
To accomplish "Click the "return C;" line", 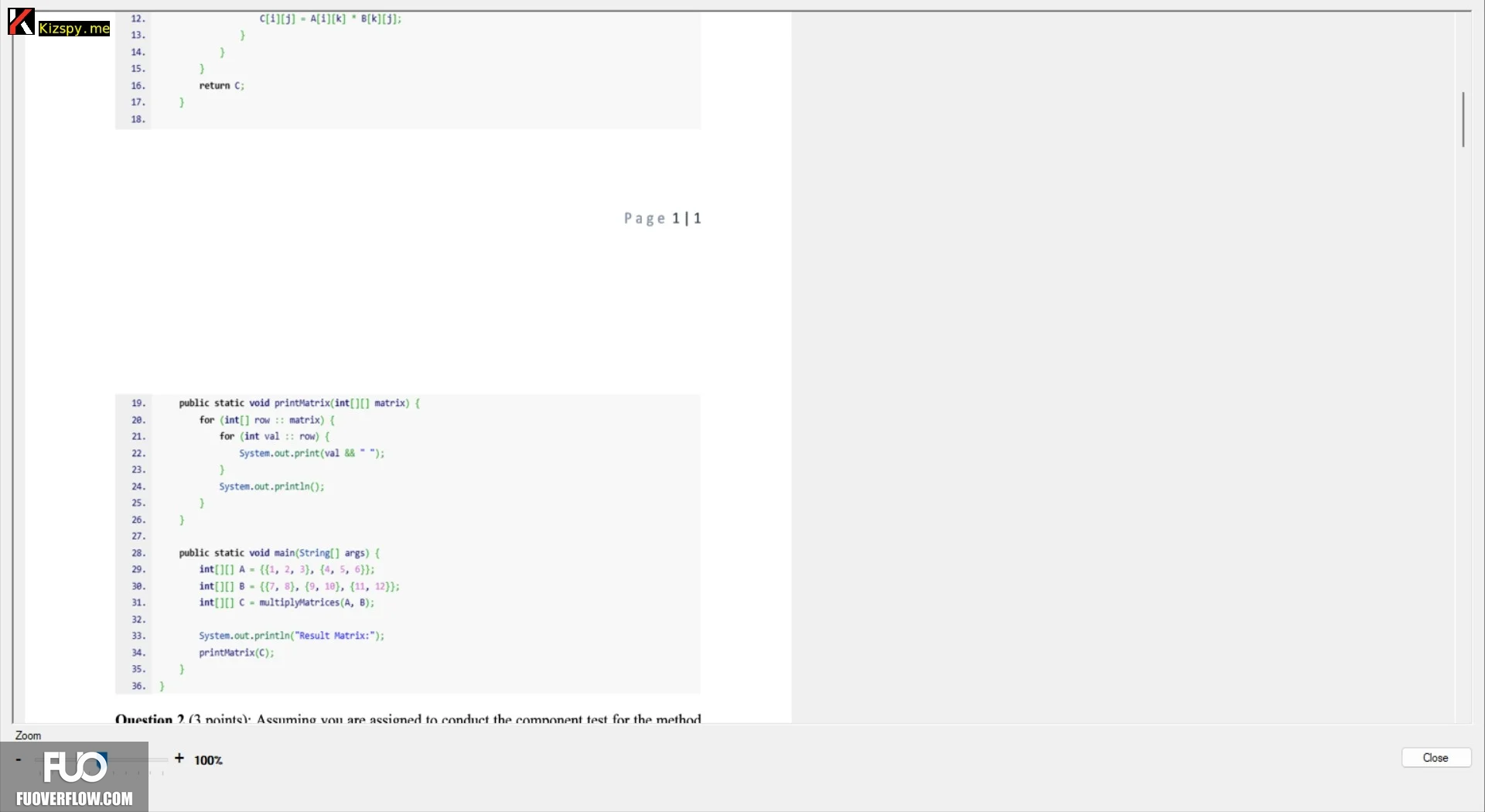I will click(x=222, y=86).
